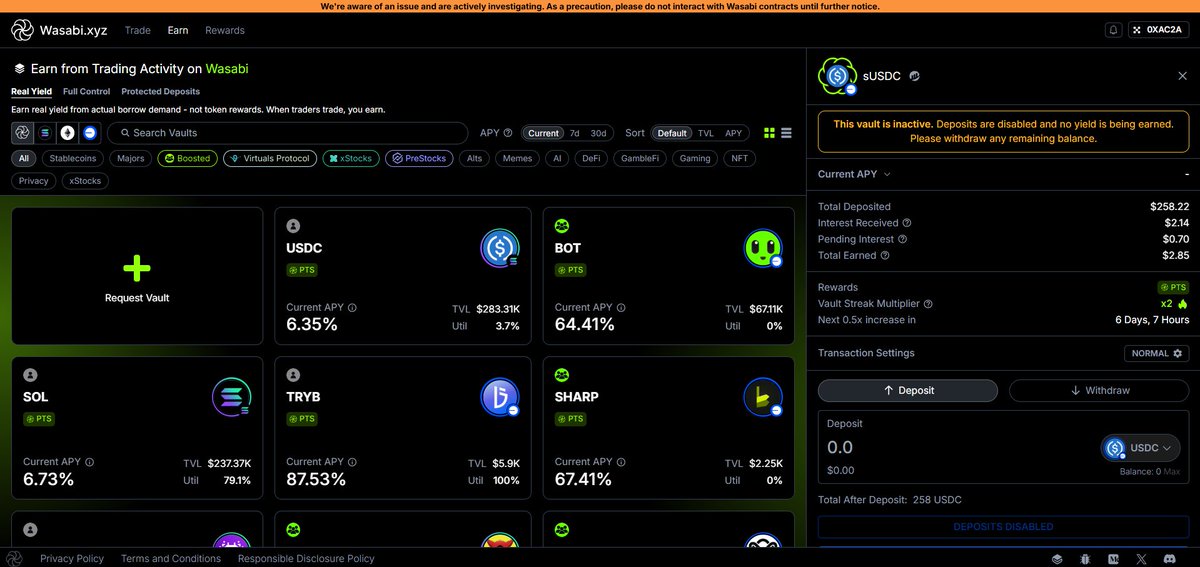Open the Trade page
This screenshot has height=567, width=1200.
pyautogui.click(x=138, y=30)
